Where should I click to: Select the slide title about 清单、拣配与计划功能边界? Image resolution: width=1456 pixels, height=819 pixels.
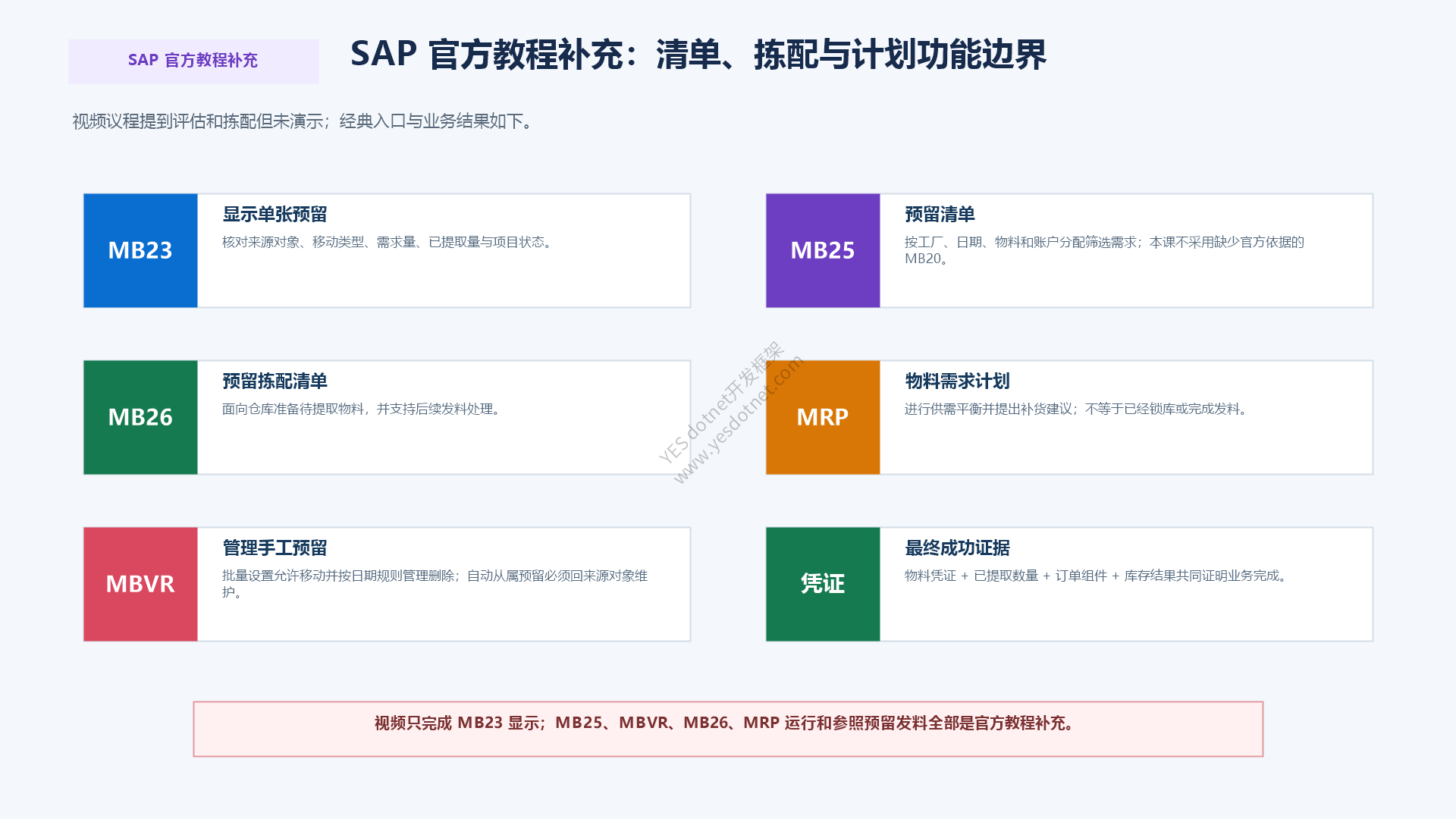(x=698, y=55)
